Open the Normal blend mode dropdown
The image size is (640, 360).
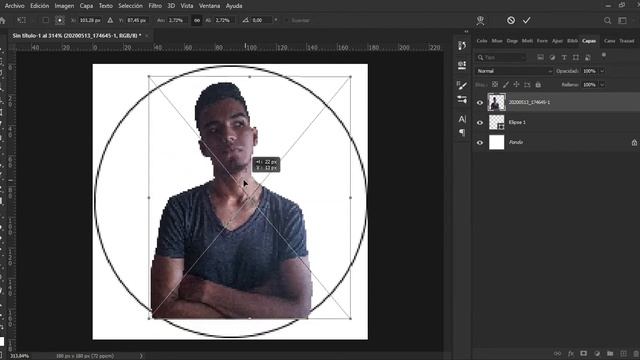pyautogui.click(x=513, y=71)
